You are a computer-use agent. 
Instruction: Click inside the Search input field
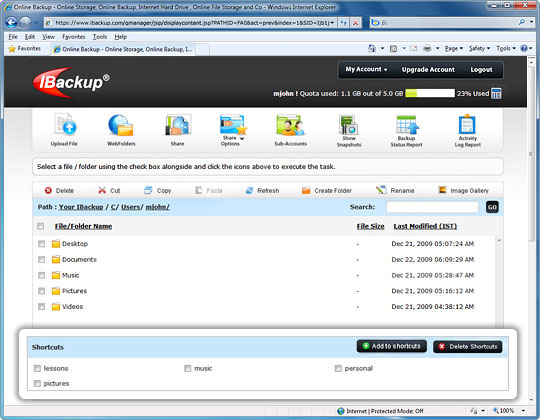[x=432, y=207]
